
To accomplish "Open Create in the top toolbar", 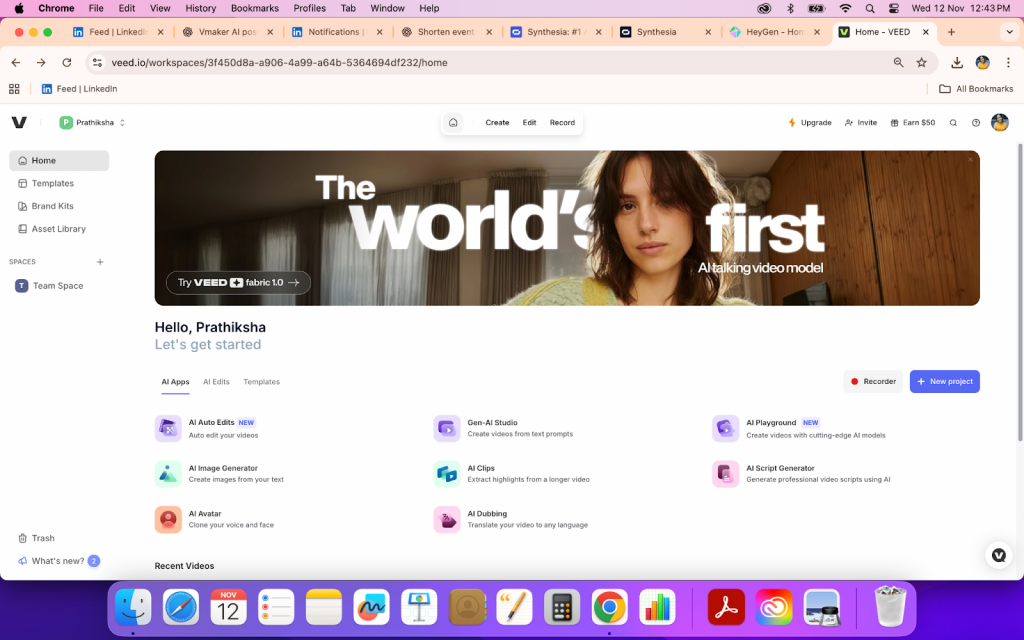I will [497, 123].
